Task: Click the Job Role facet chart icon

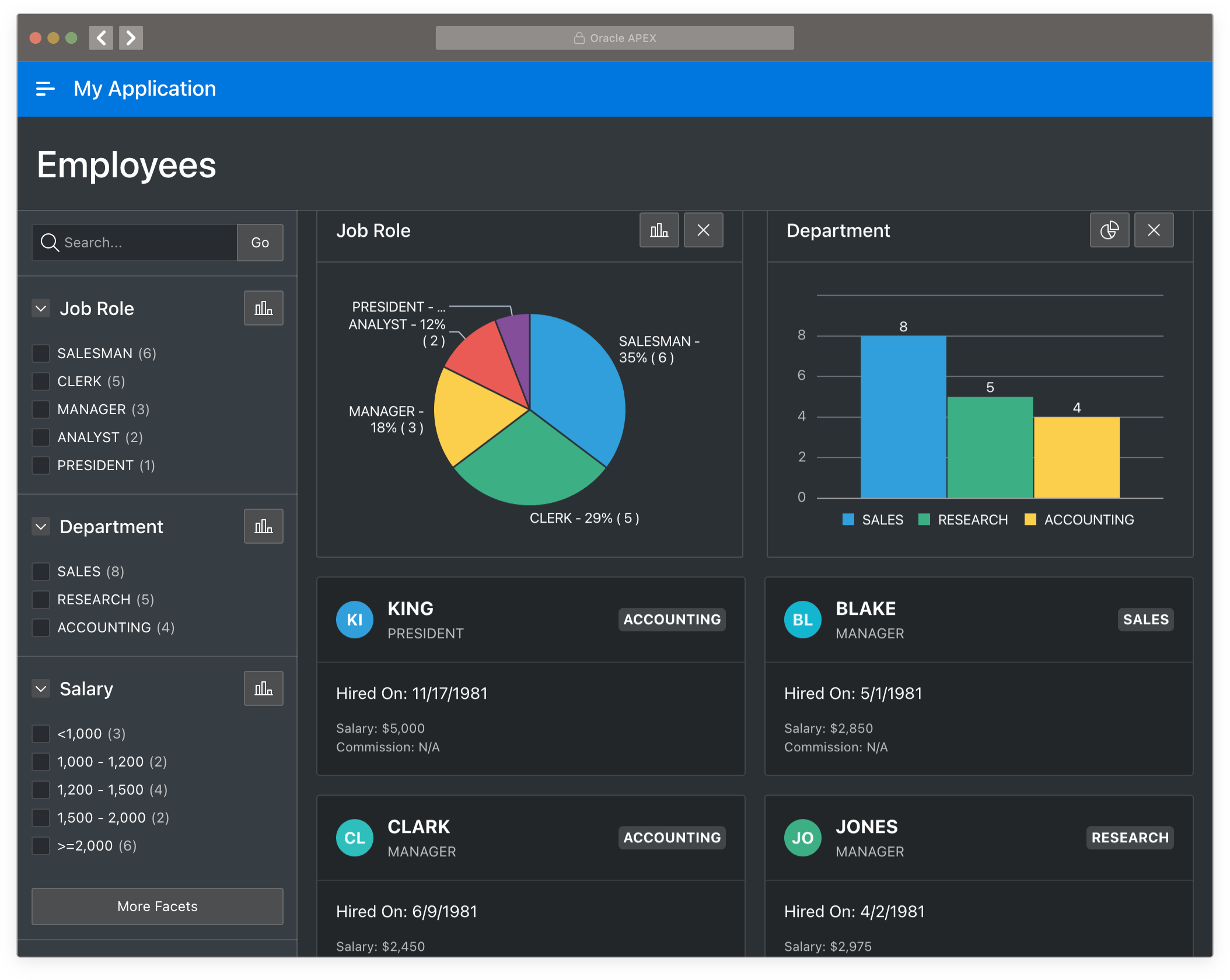Action: tap(263, 308)
